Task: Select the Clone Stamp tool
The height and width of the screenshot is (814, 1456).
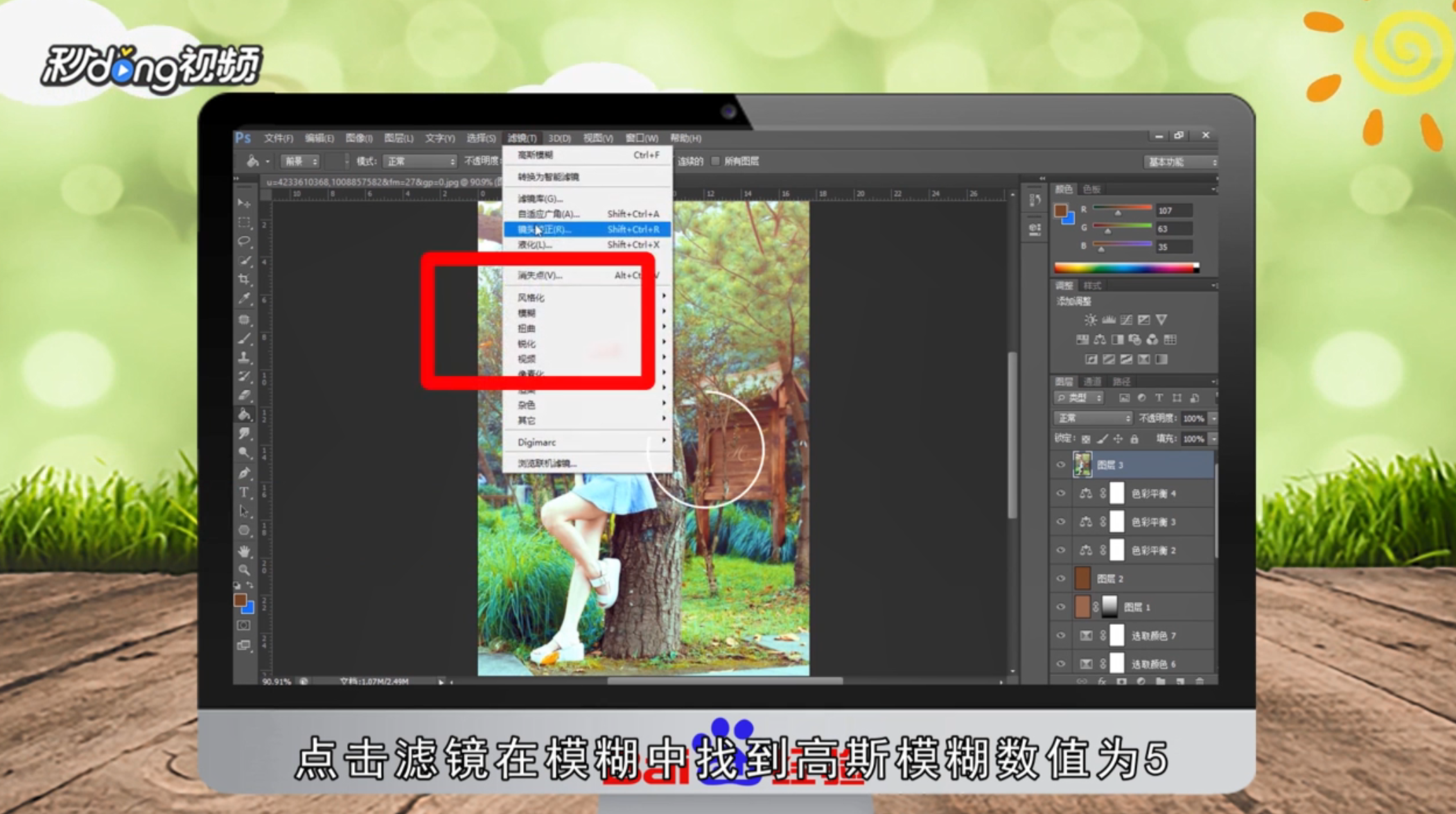Action: click(x=244, y=357)
